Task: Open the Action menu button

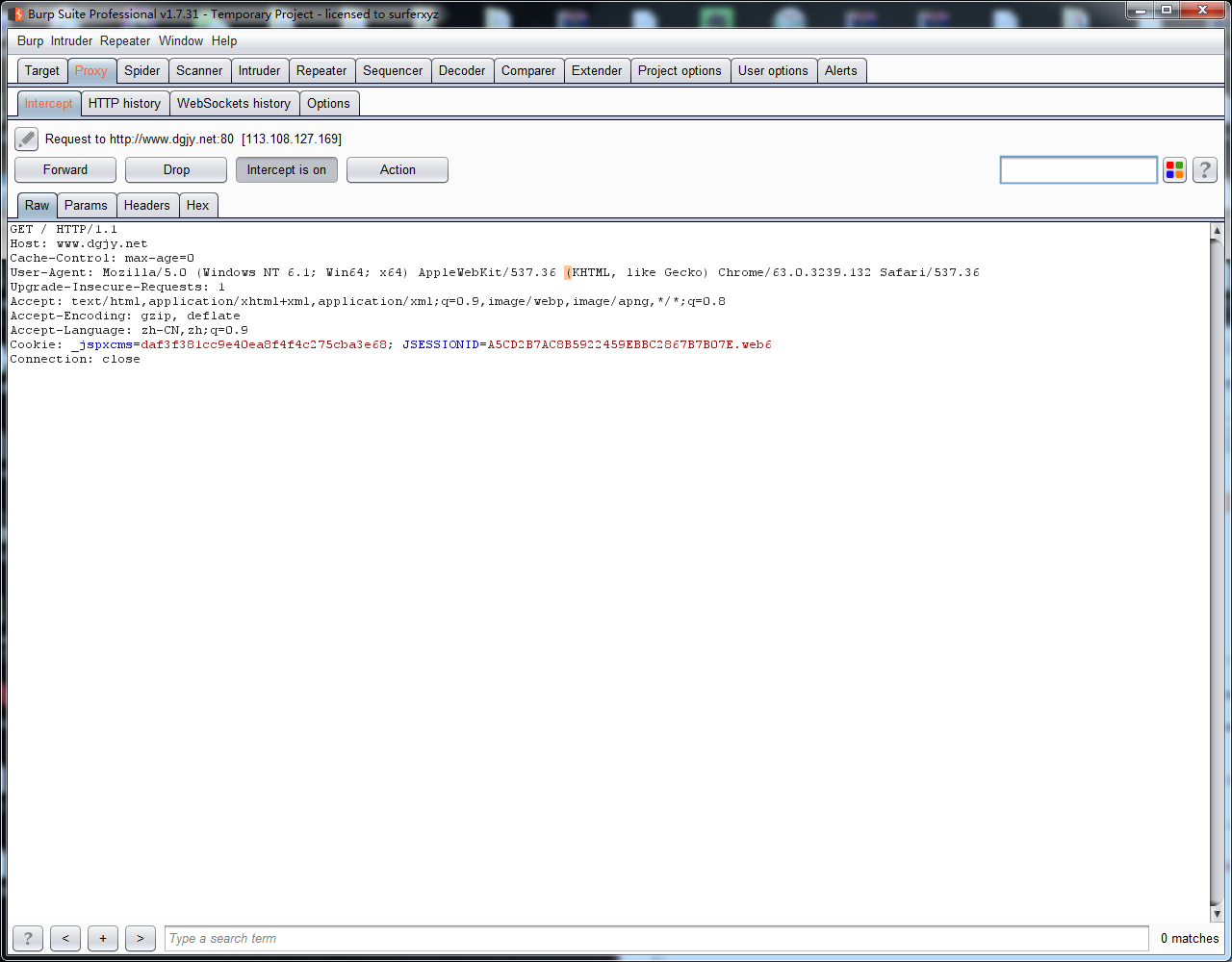Action: pyautogui.click(x=398, y=170)
